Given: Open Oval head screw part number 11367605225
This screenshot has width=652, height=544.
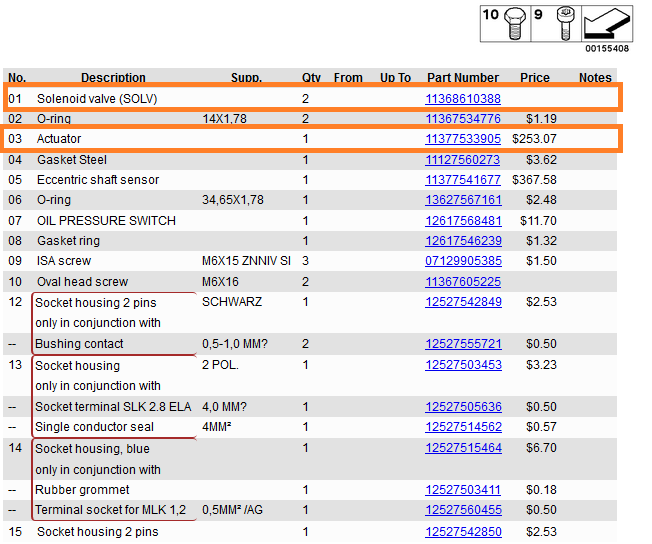Looking at the screenshot, I should coord(463,282).
